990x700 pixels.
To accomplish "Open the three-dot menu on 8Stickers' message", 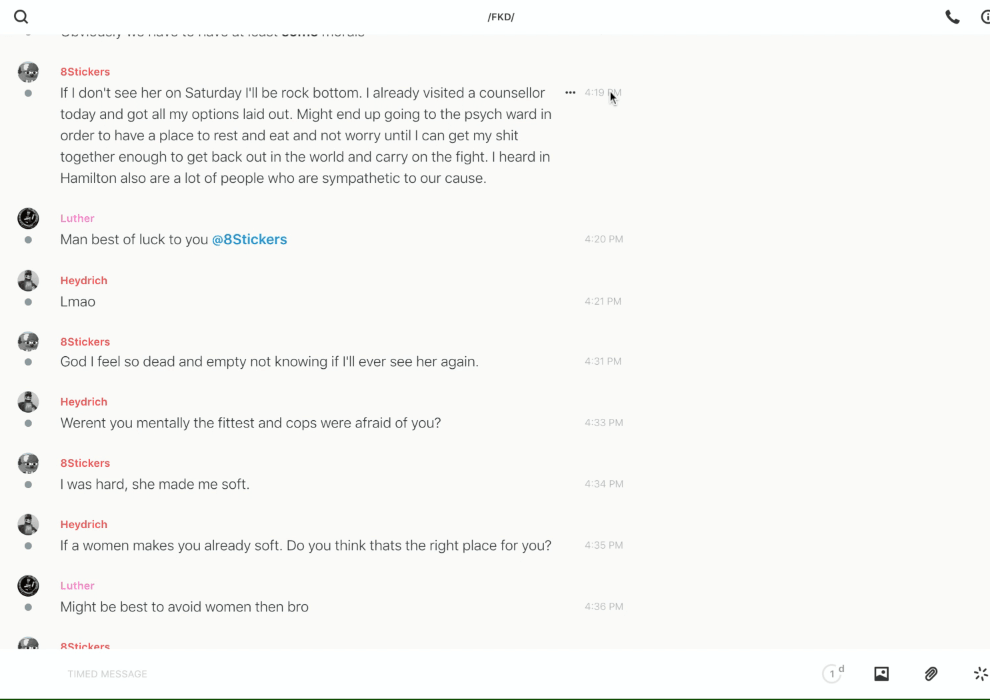I will 570,93.
